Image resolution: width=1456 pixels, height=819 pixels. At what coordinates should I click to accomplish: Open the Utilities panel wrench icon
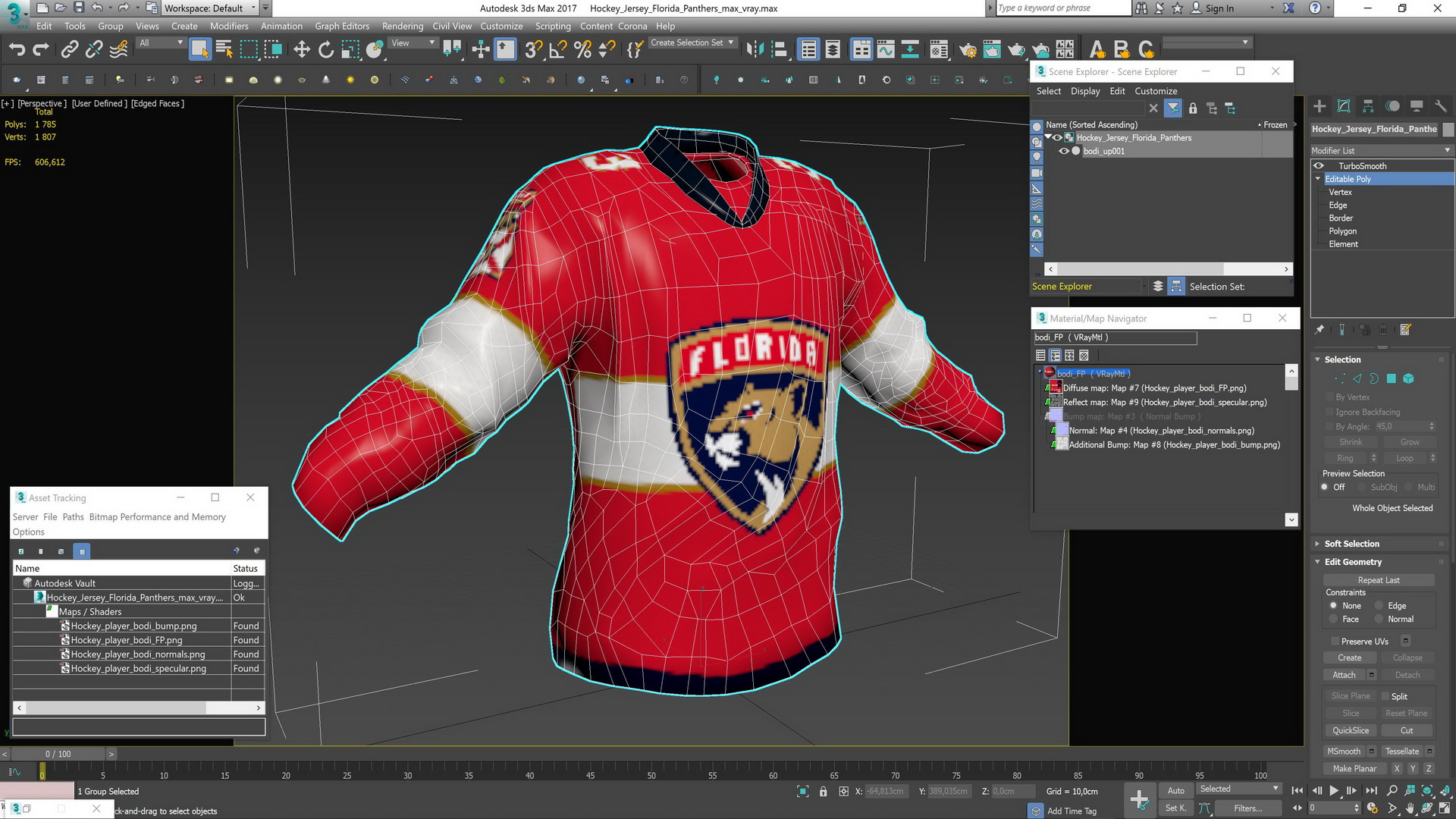[x=1441, y=106]
